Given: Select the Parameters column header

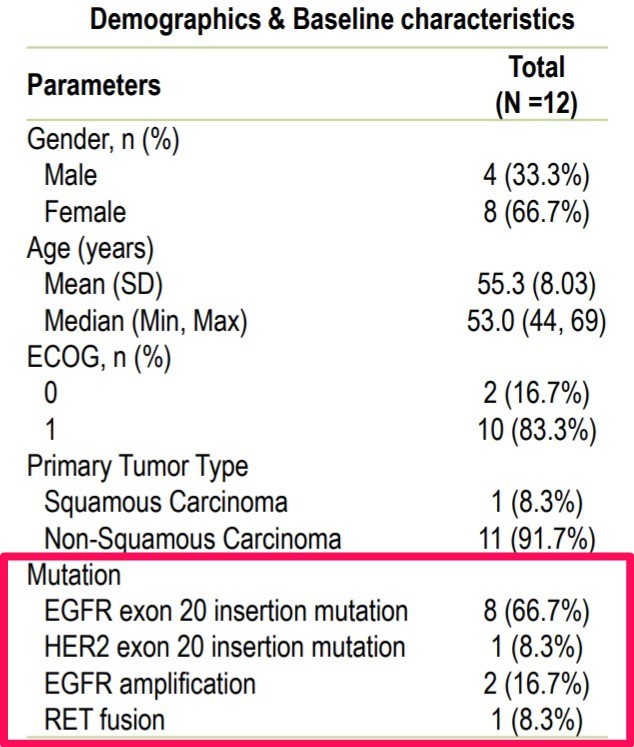Looking at the screenshot, I should [x=94, y=85].
